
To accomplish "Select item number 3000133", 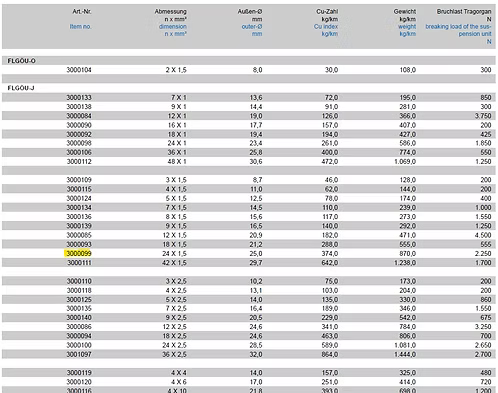I will tap(79, 98).
